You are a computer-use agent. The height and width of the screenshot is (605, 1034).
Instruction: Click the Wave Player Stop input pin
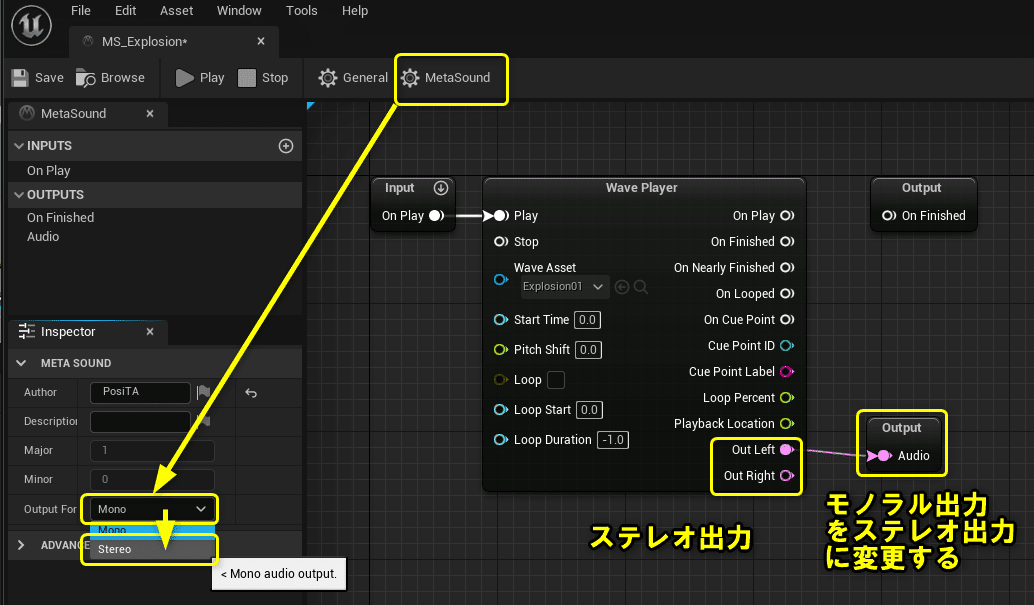pyautogui.click(x=501, y=241)
